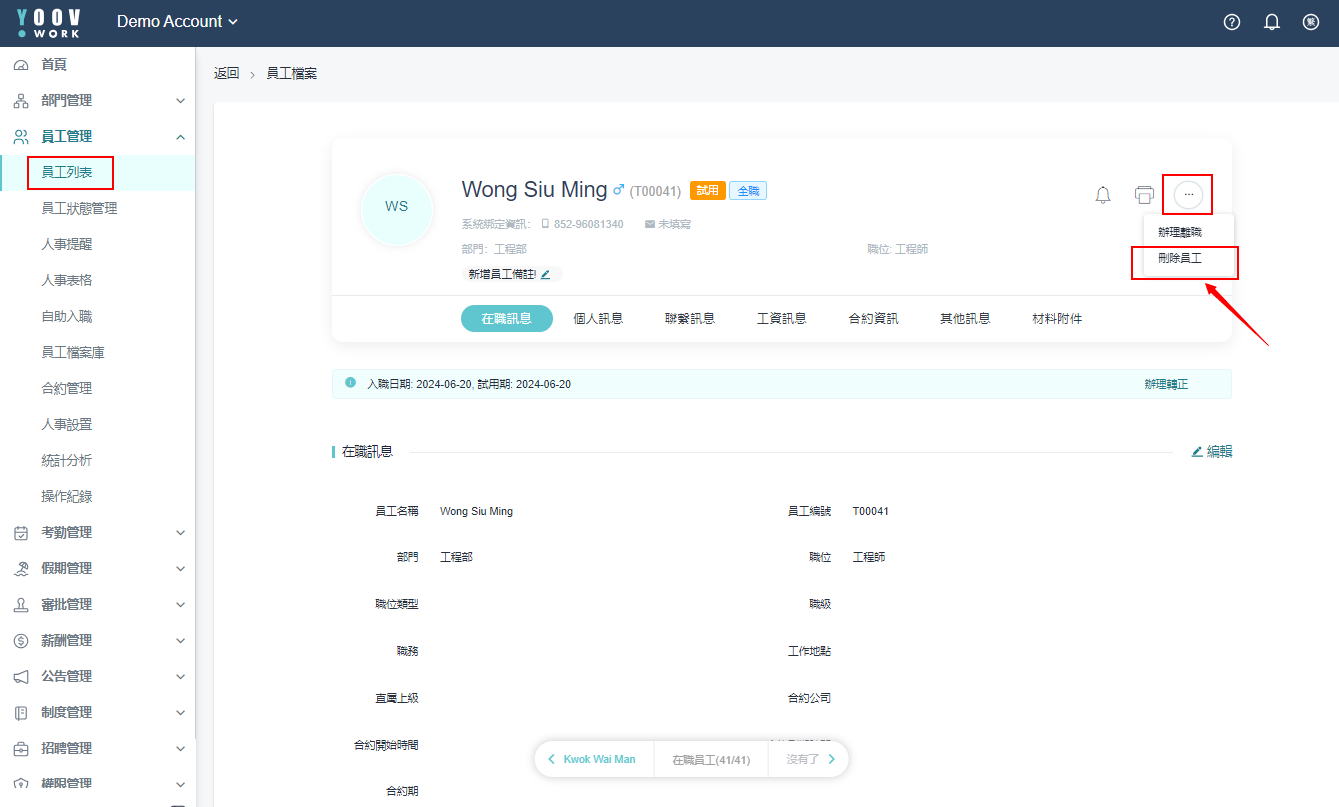Click the 在職員工(41/41) counter

pyautogui.click(x=711, y=759)
